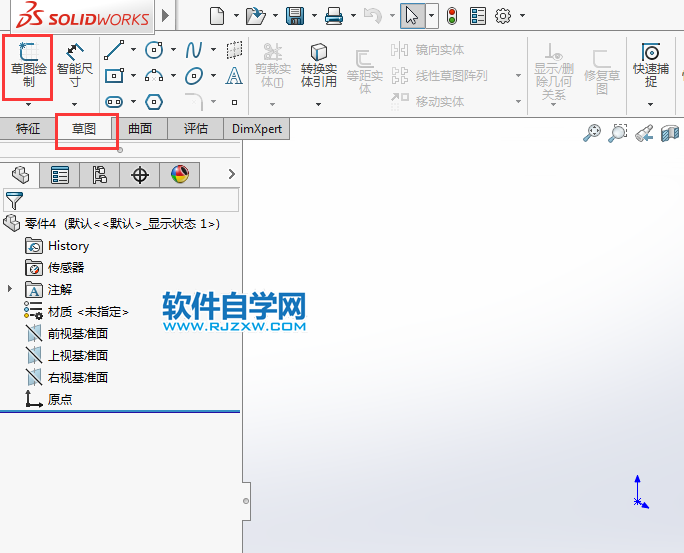The width and height of the screenshot is (684, 553).
Task: Select the Straight Slot tool
Action: tap(114, 102)
